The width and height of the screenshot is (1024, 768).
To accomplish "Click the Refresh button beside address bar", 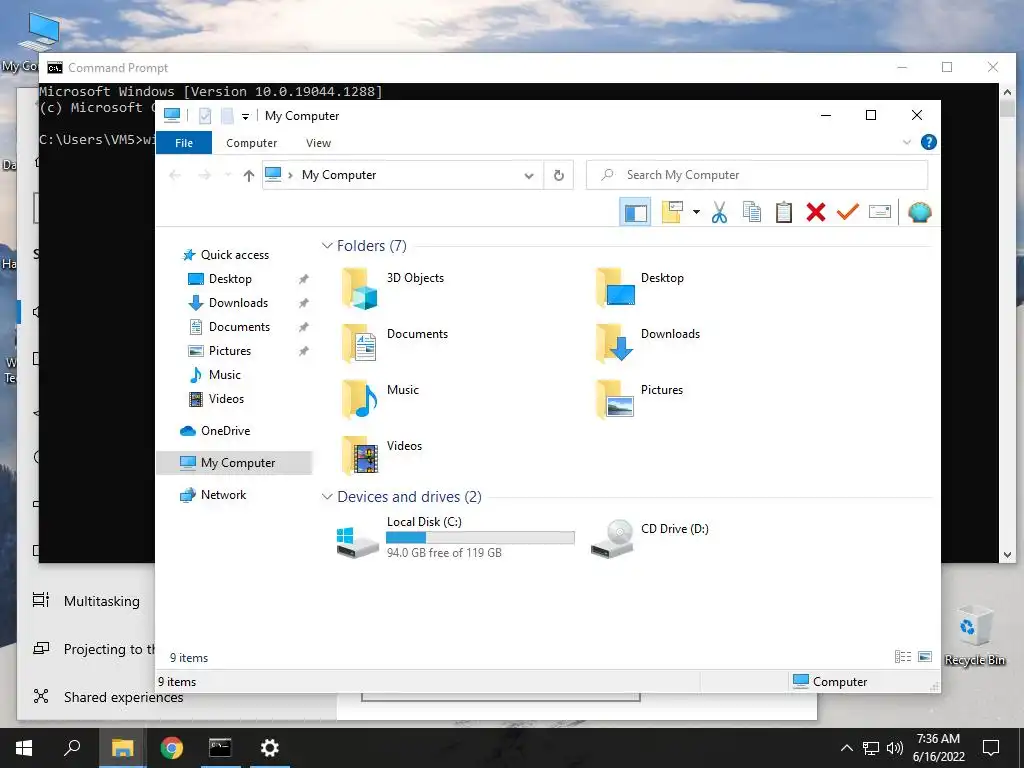I will click(558, 175).
